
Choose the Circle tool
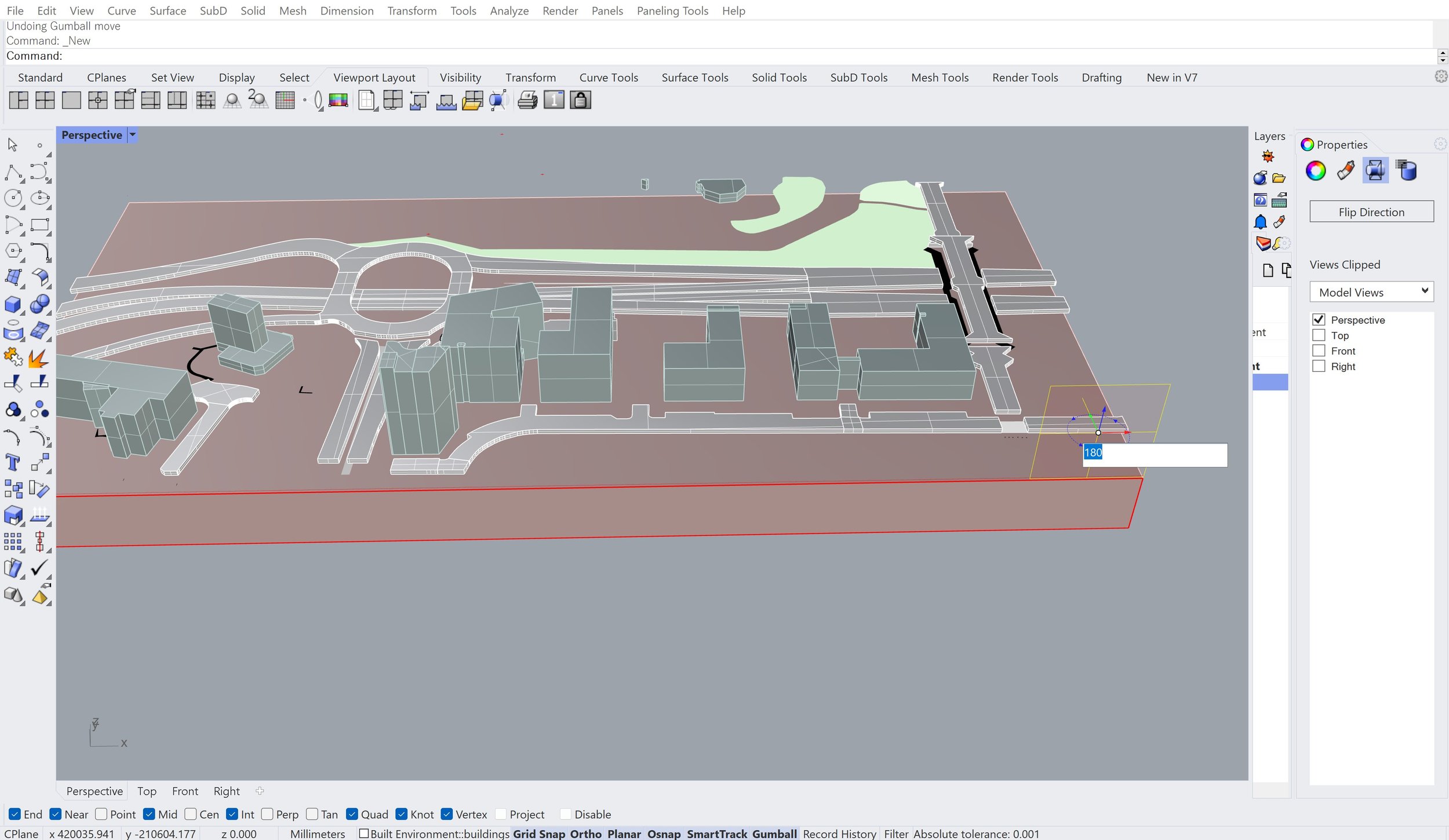point(13,198)
